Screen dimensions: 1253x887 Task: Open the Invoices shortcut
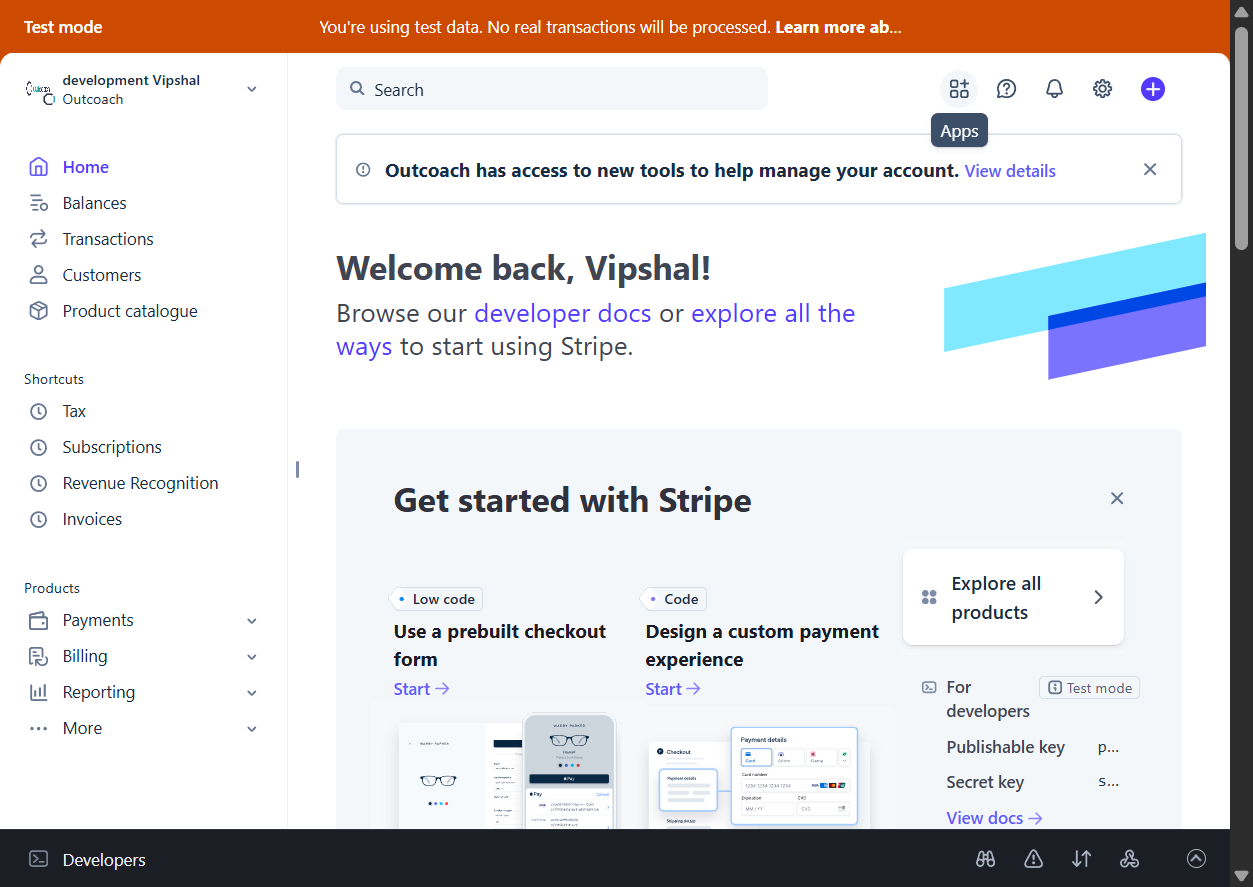click(92, 519)
